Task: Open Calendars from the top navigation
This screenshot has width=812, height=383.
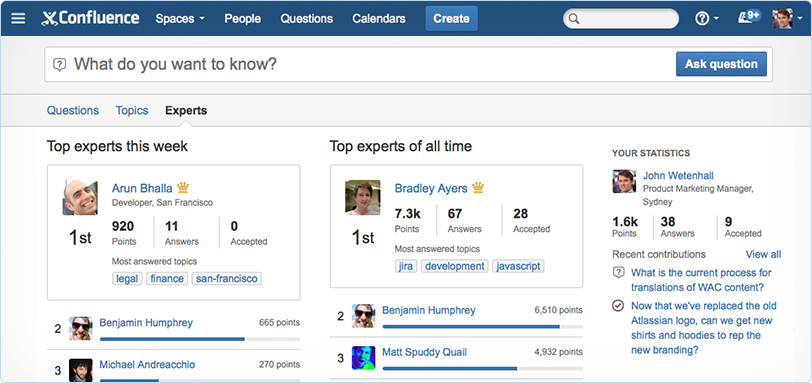Action: coord(379,19)
